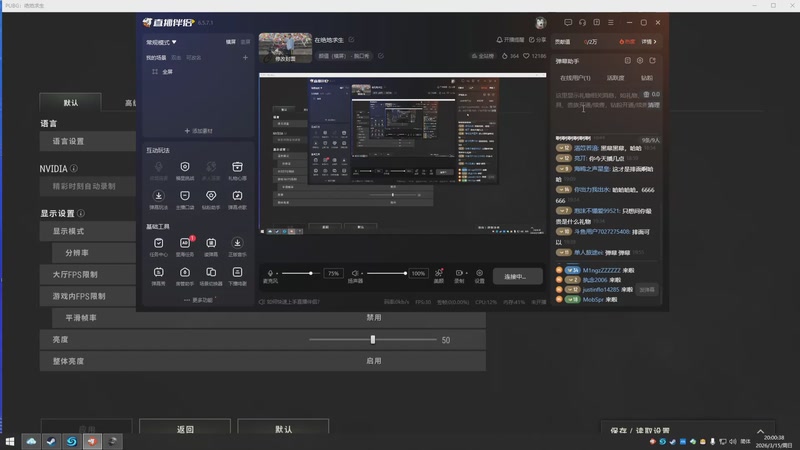Click the record 录制 camera icon
This screenshot has height=450, width=800.
pos(459,273)
